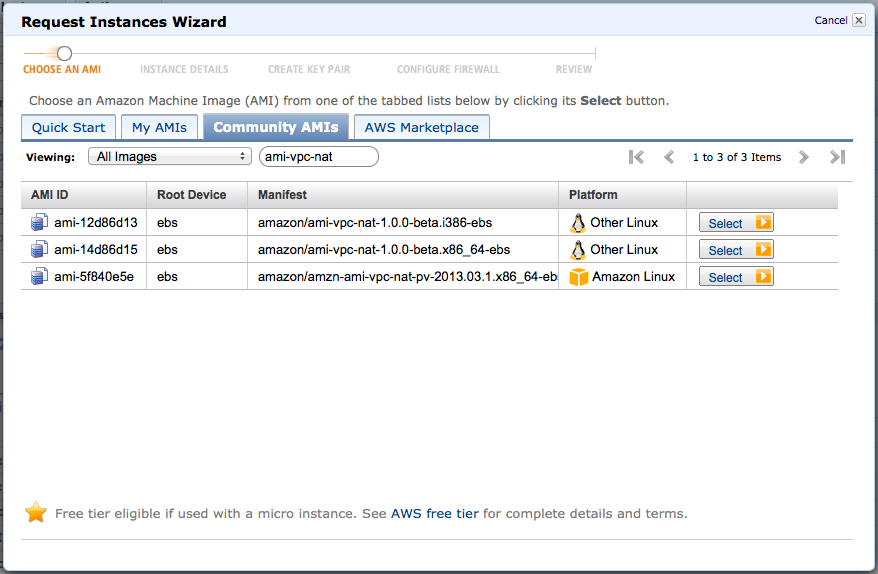The width and height of the screenshot is (878, 574).
Task: Go to the next page of results
Action: [x=804, y=157]
